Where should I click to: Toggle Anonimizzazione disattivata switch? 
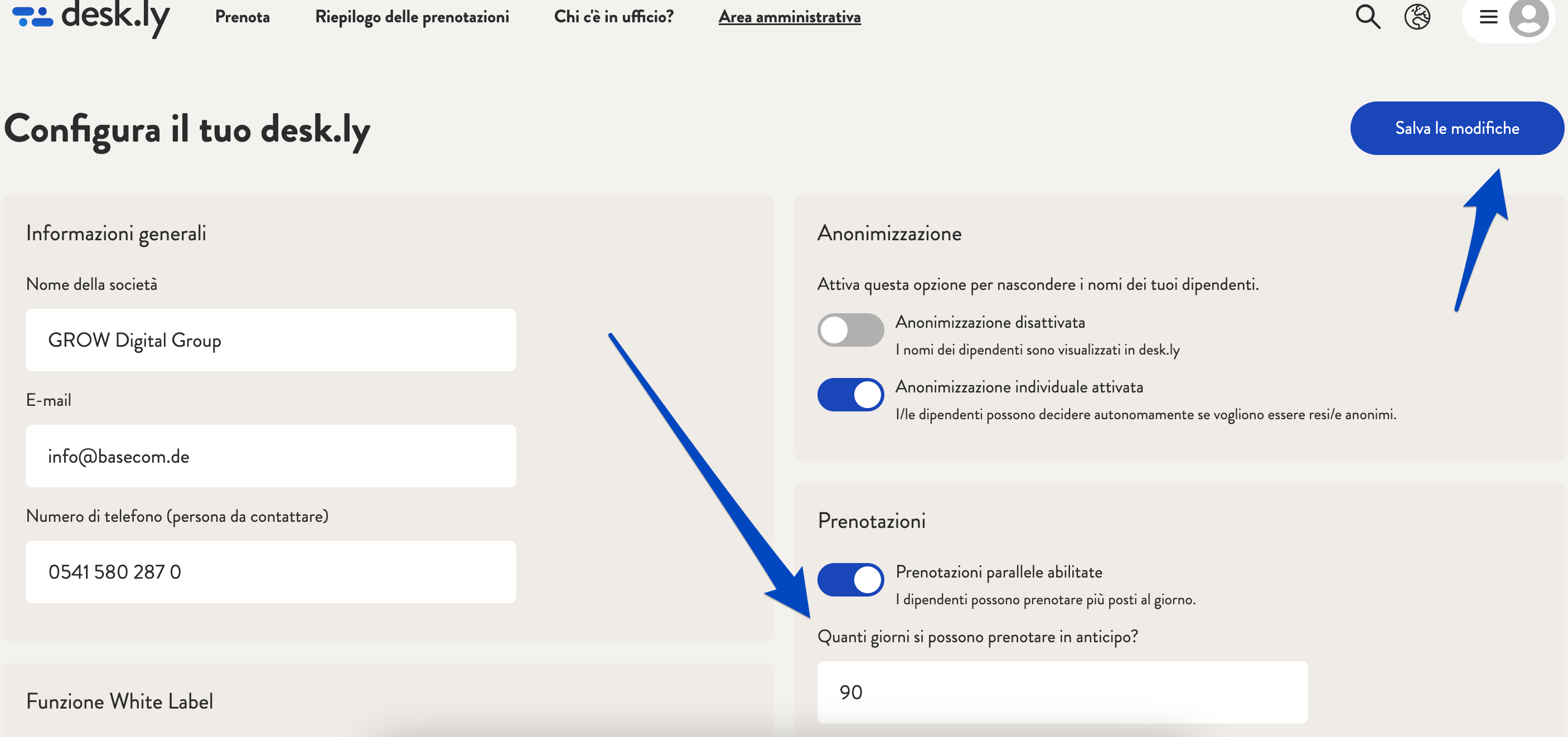click(x=849, y=328)
